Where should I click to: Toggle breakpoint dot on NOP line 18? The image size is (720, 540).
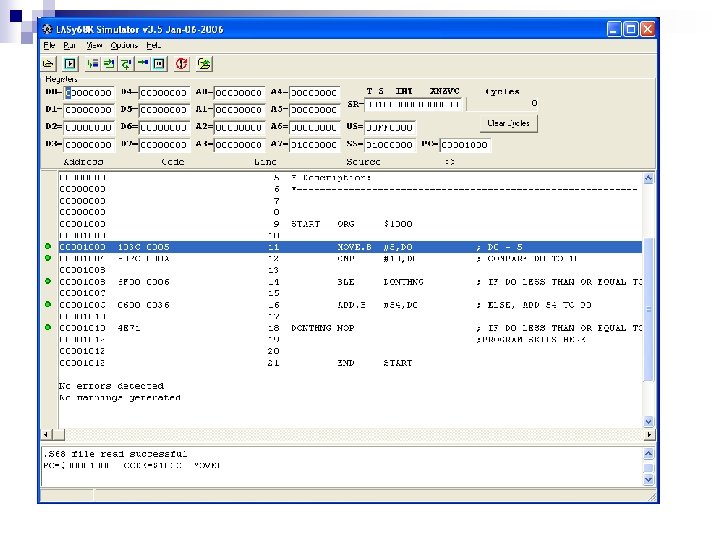tap(48, 327)
